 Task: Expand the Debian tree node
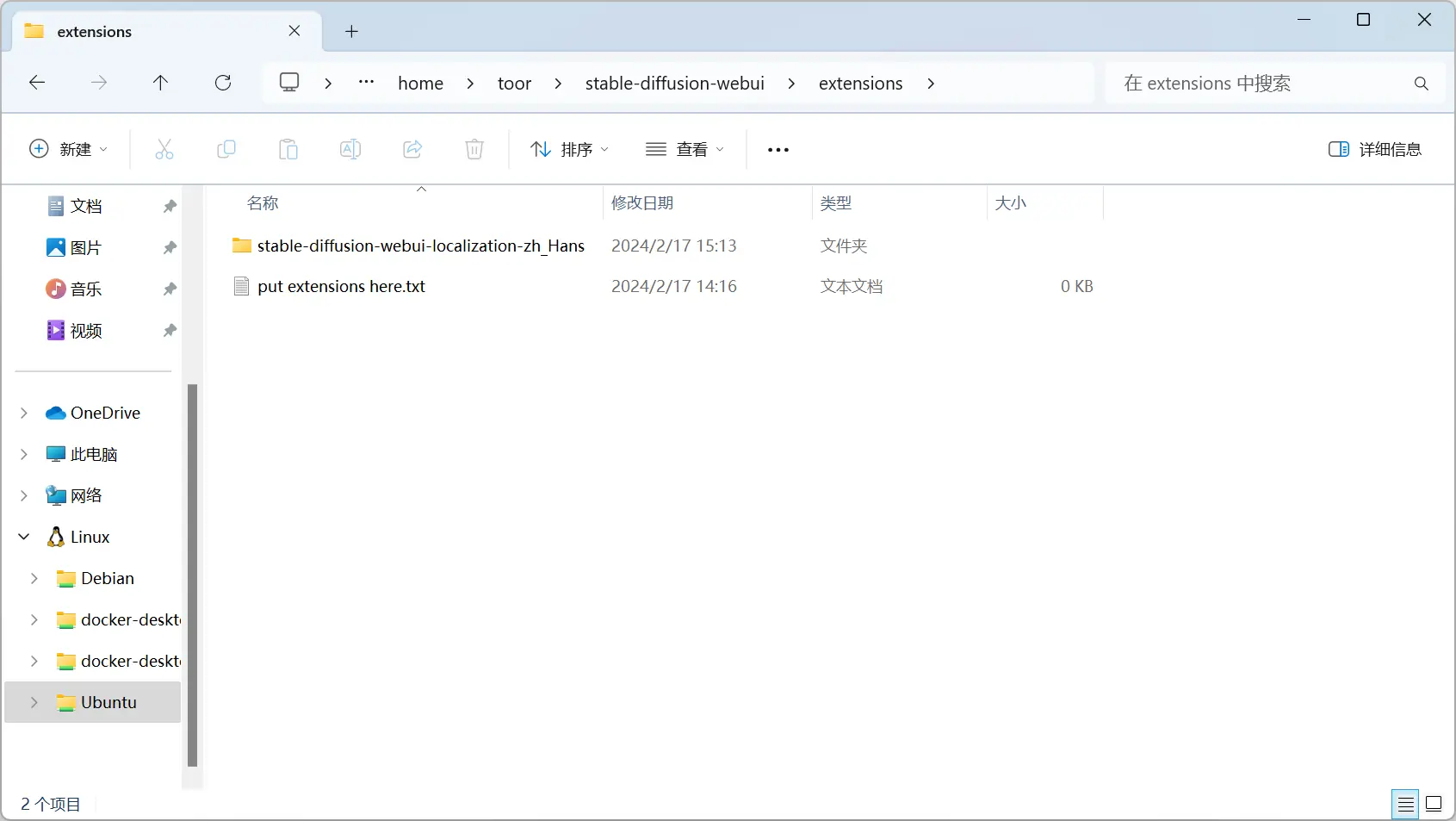click(x=34, y=578)
